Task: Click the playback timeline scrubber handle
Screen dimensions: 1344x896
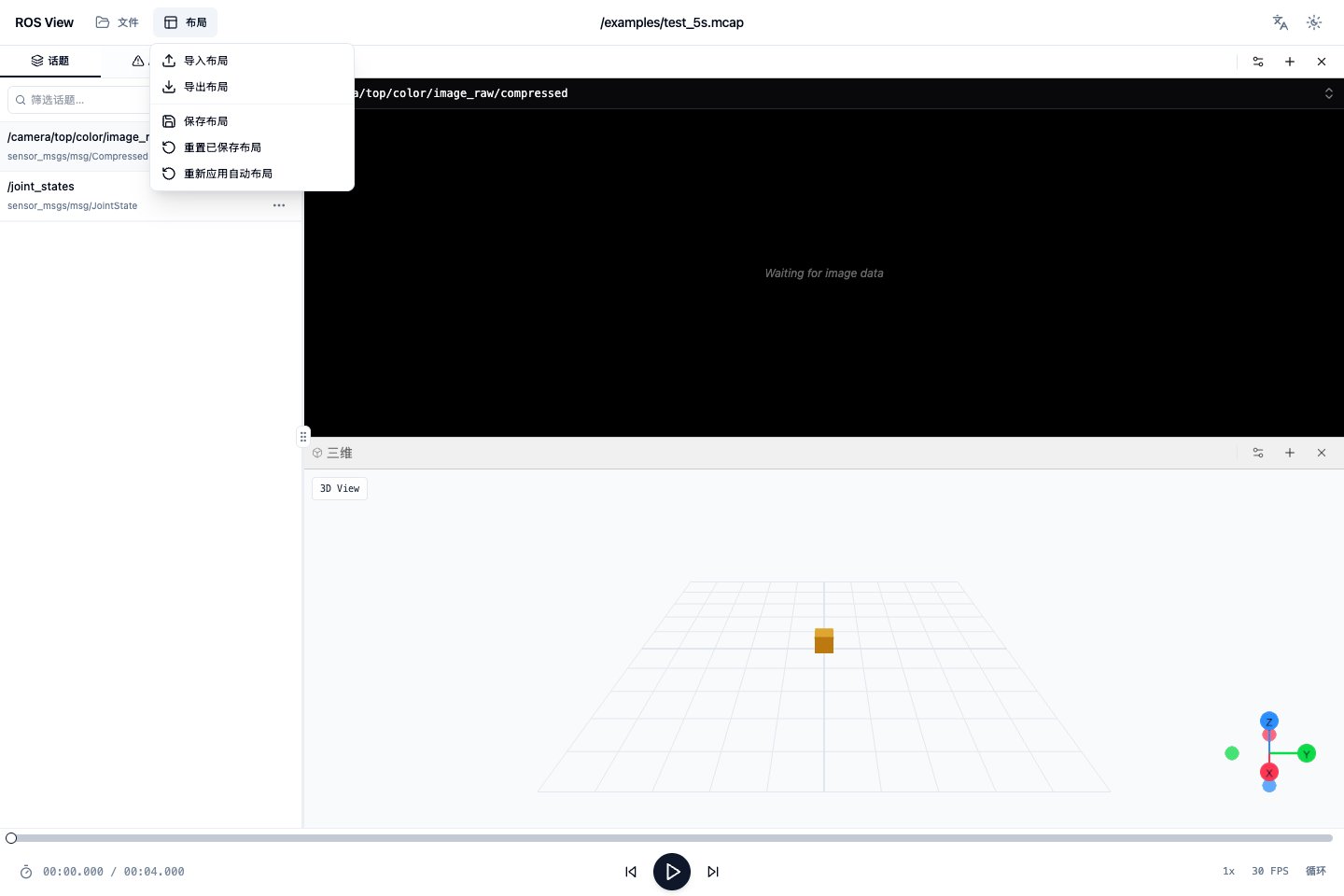Action: coord(11,838)
